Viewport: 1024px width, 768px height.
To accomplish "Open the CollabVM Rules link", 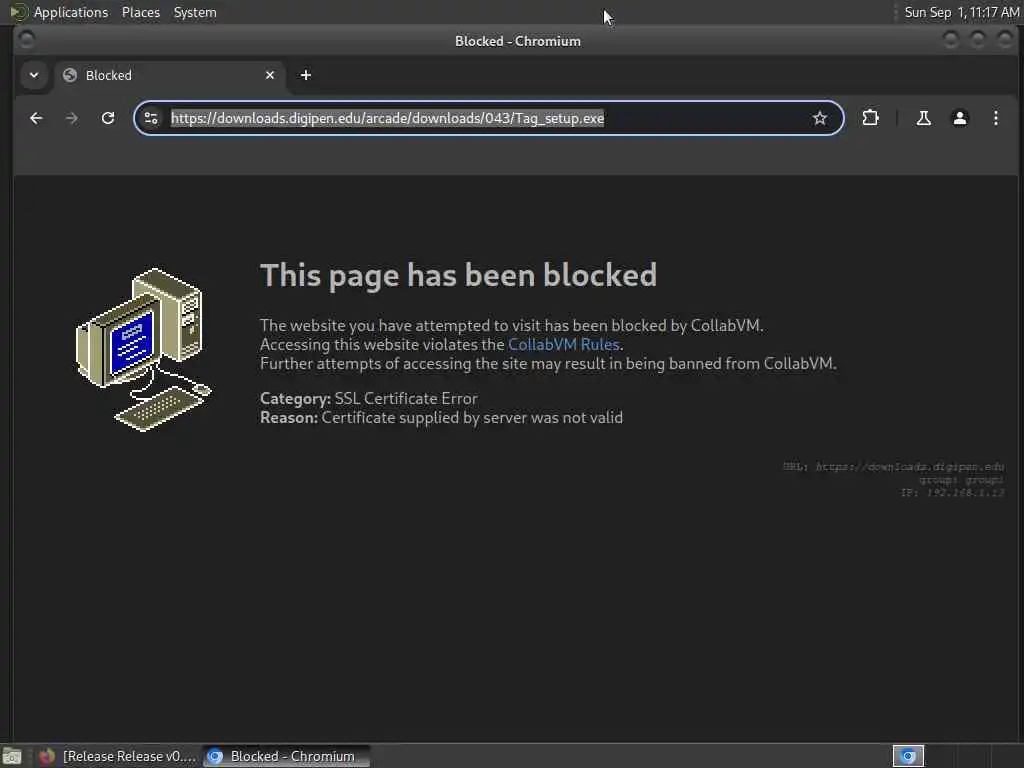I will pyautogui.click(x=564, y=344).
